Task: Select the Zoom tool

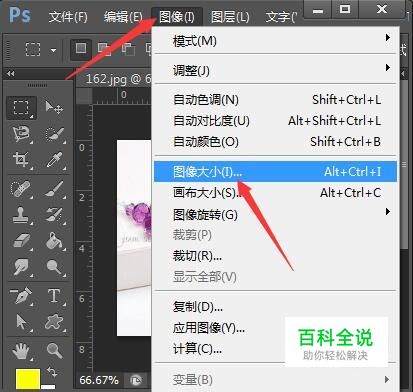Action: click(54, 351)
